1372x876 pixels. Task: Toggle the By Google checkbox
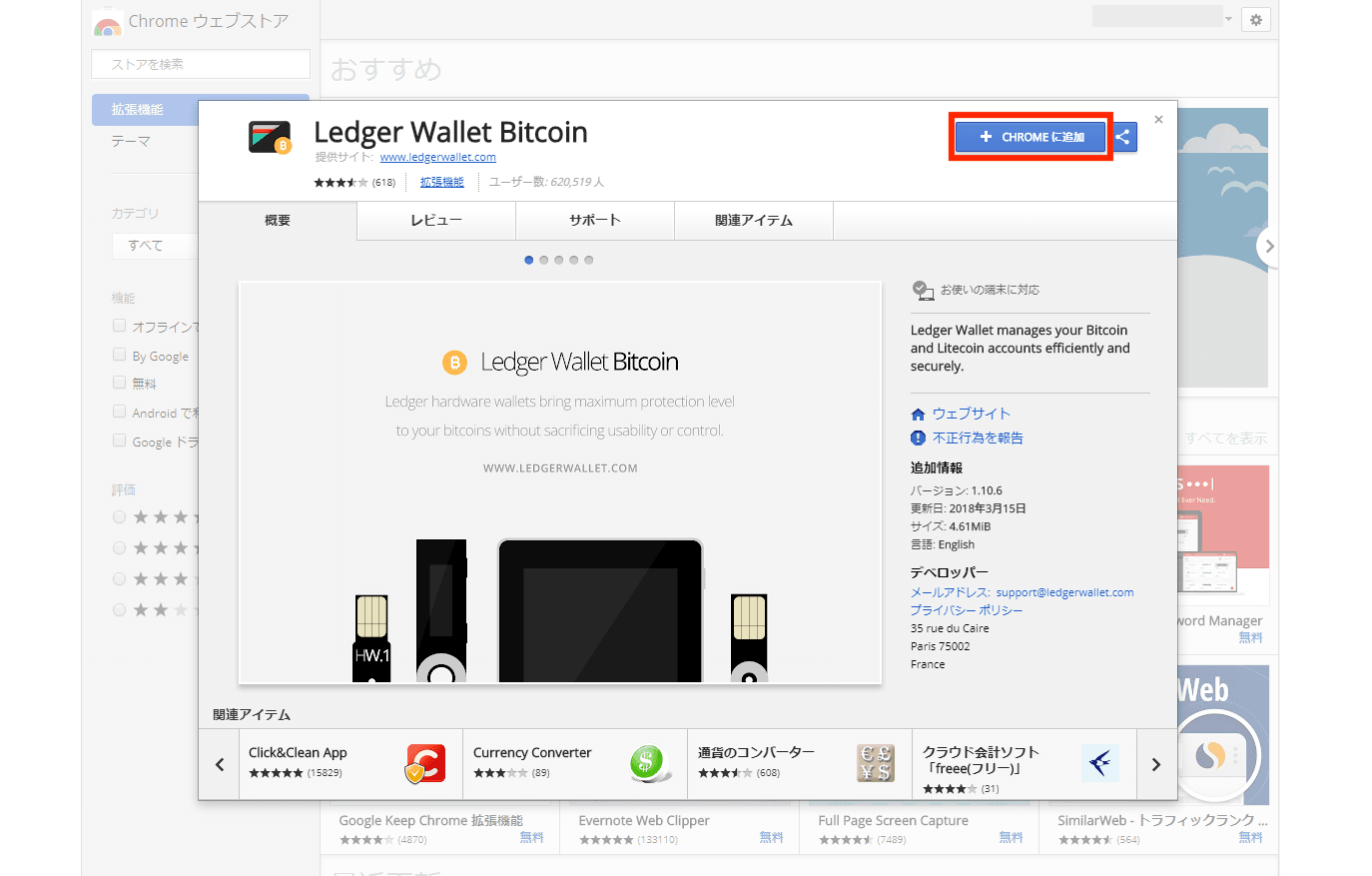(x=120, y=356)
